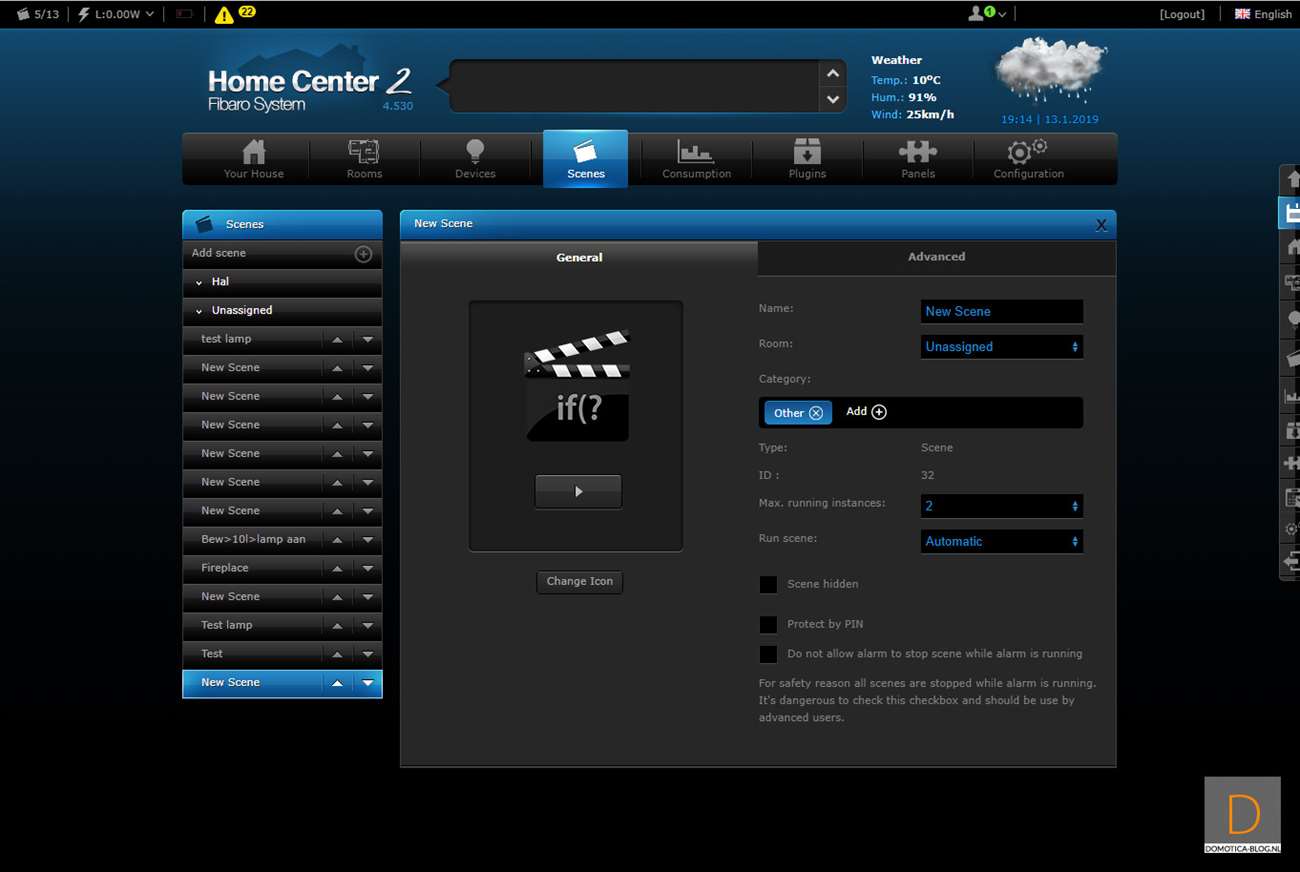Open the Consumption chart section
The image size is (1300, 872).
(696, 159)
